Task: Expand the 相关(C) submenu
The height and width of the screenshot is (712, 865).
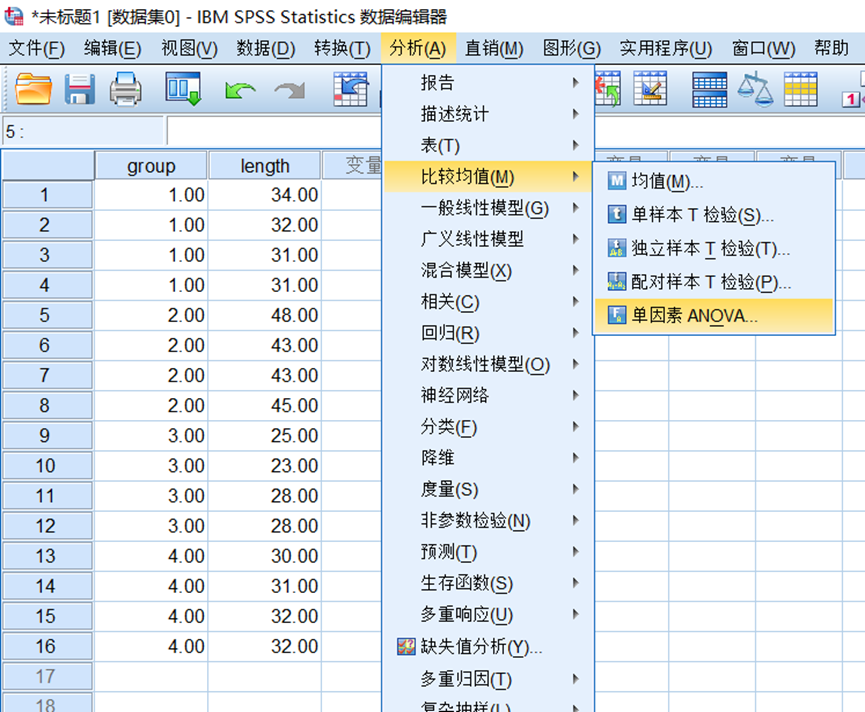Action: 488,302
